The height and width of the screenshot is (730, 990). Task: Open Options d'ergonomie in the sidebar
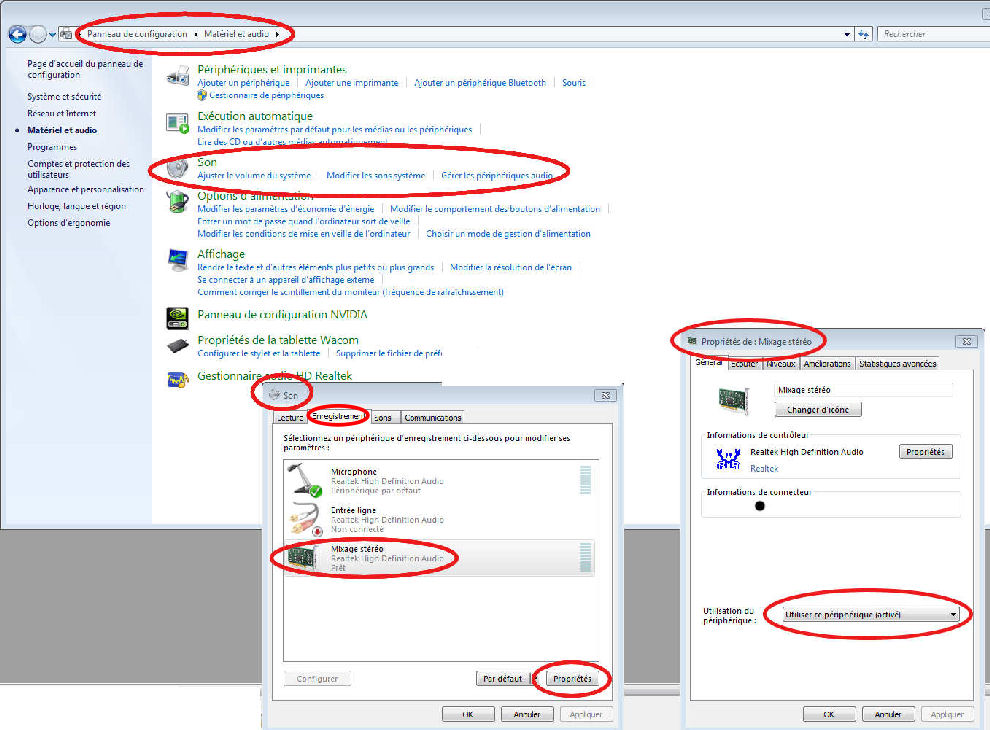point(68,223)
